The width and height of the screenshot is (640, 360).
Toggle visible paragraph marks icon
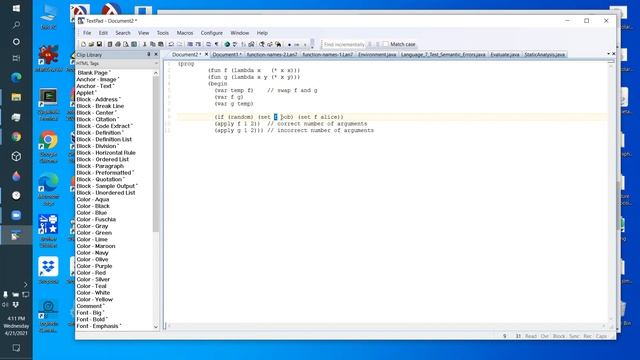pos(216,44)
